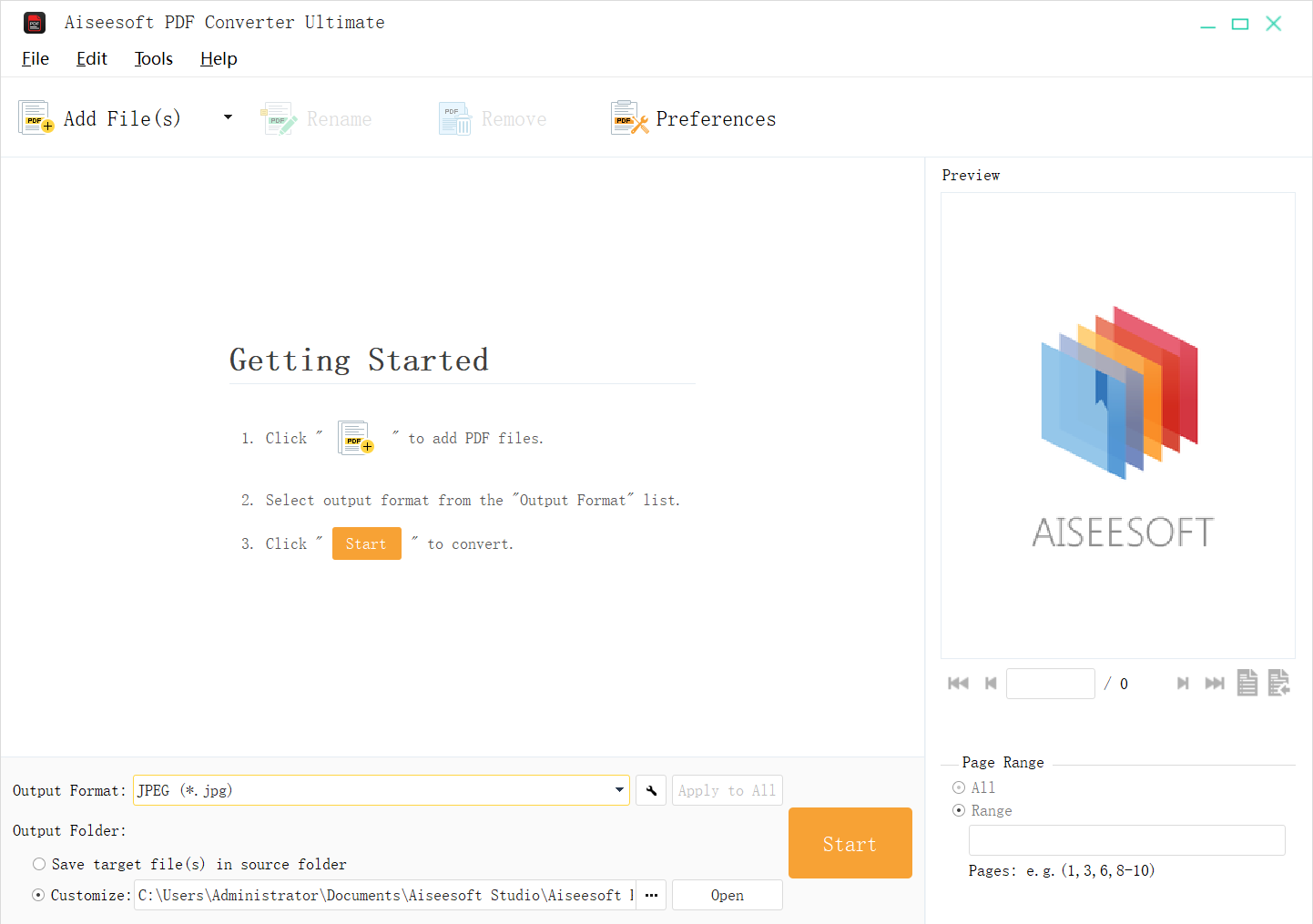Click the Remove toolbar button
This screenshot has height=924, width=1313.
click(x=493, y=118)
